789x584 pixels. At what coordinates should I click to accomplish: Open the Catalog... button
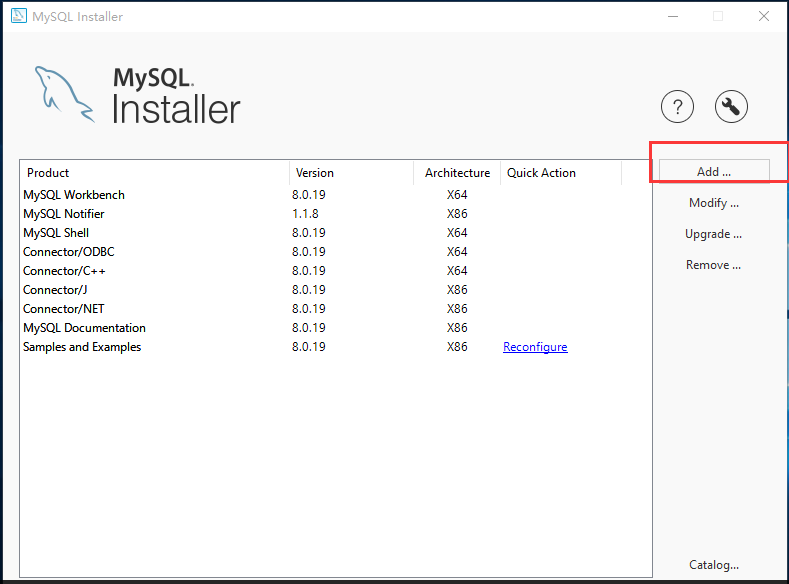pyautogui.click(x=714, y=565)
